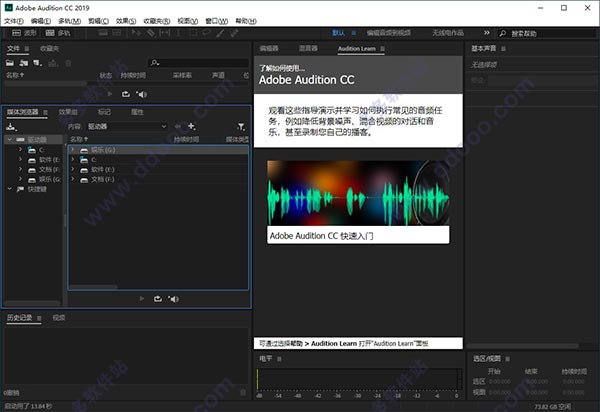Select the Paintbrush Selection tool
600x412 pixels.
(220, 33)
